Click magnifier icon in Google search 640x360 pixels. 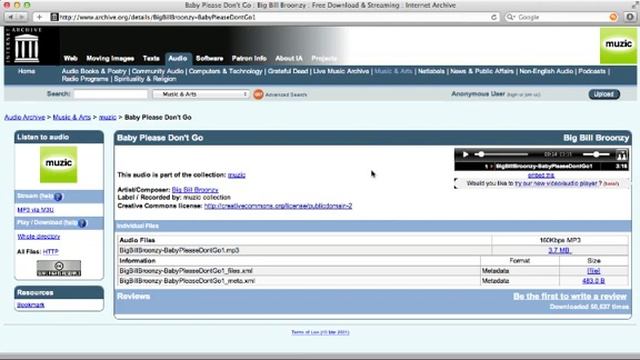(511, 17)
